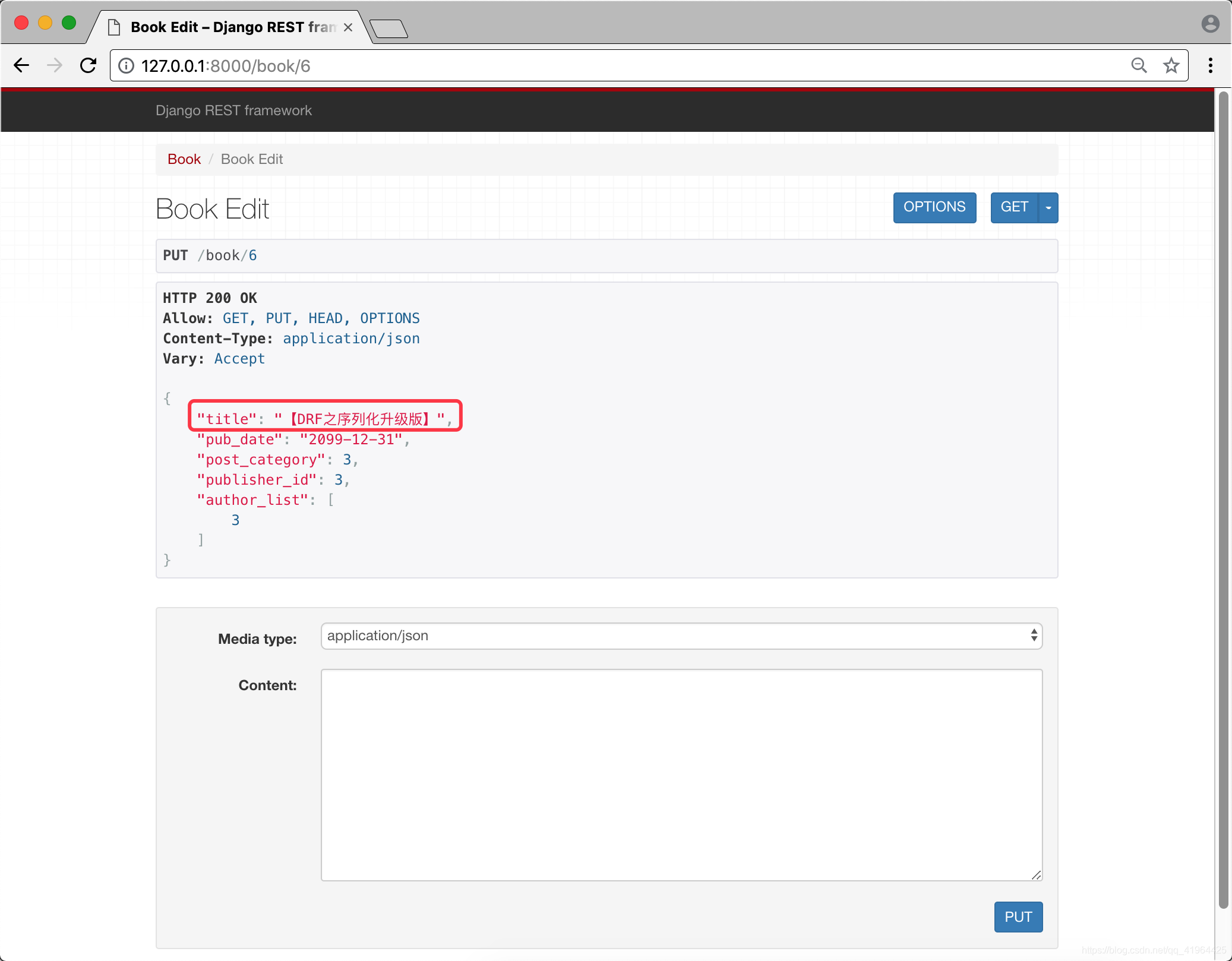Navigate to Book breadcrumb link

(184, 159)
